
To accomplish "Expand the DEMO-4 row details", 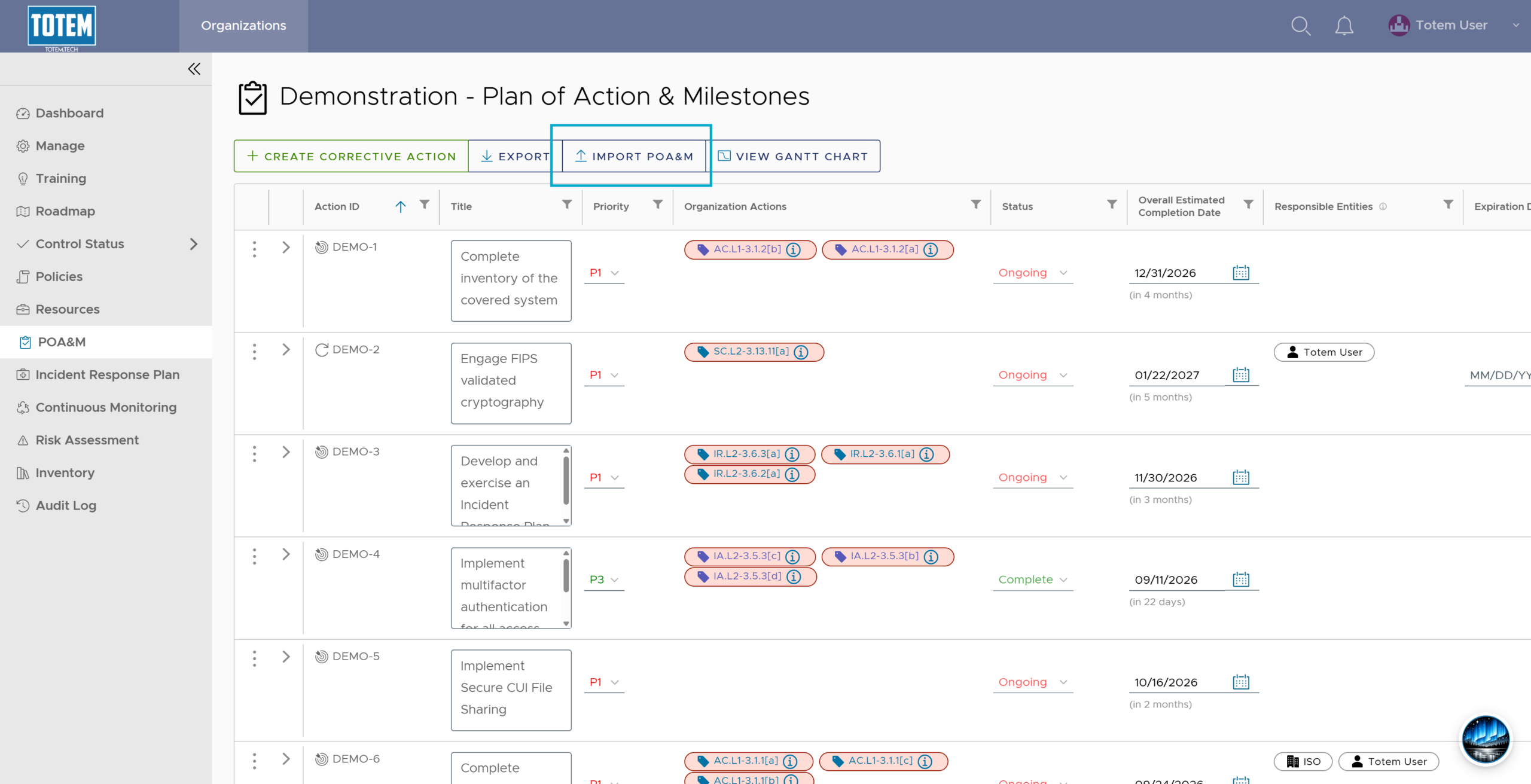I will pos(286,554).
